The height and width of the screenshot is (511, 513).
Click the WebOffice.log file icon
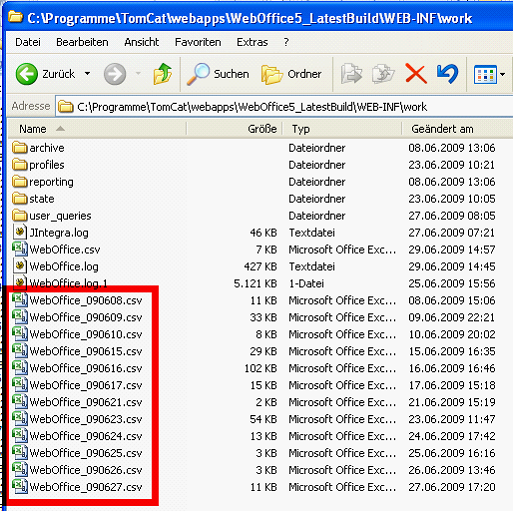(x=20, y=266)
